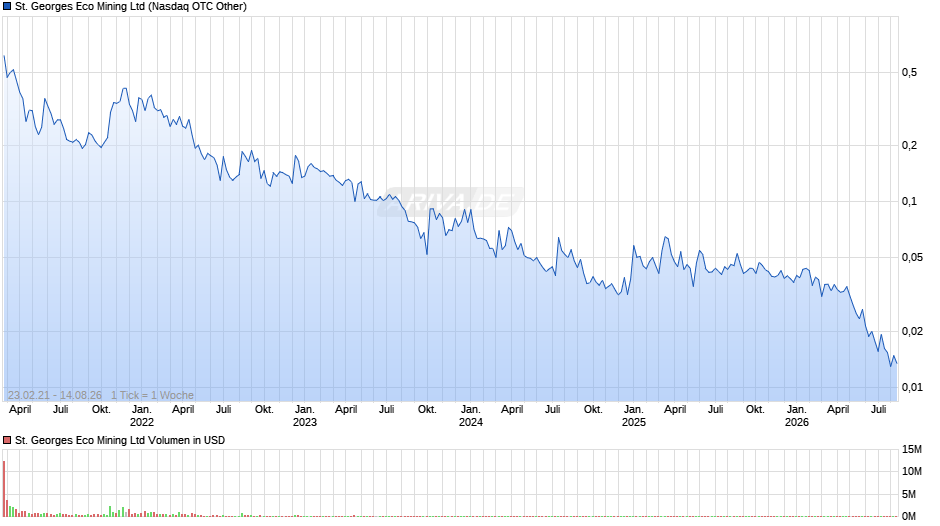Image resolution: width=940 pixels, height=526 pixels.
Task: Click the 0,05 price axis label
Action: pyautogui.click(x=912, y=257)
